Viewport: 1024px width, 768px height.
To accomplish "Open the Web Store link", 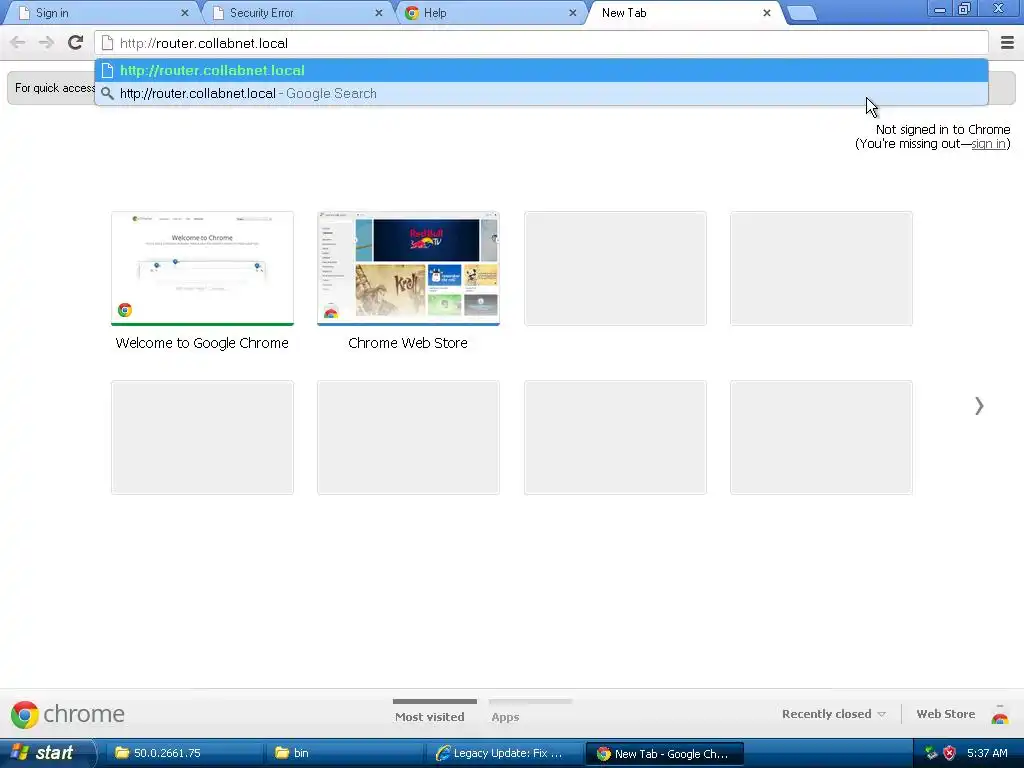I will (x=946, y=714).
